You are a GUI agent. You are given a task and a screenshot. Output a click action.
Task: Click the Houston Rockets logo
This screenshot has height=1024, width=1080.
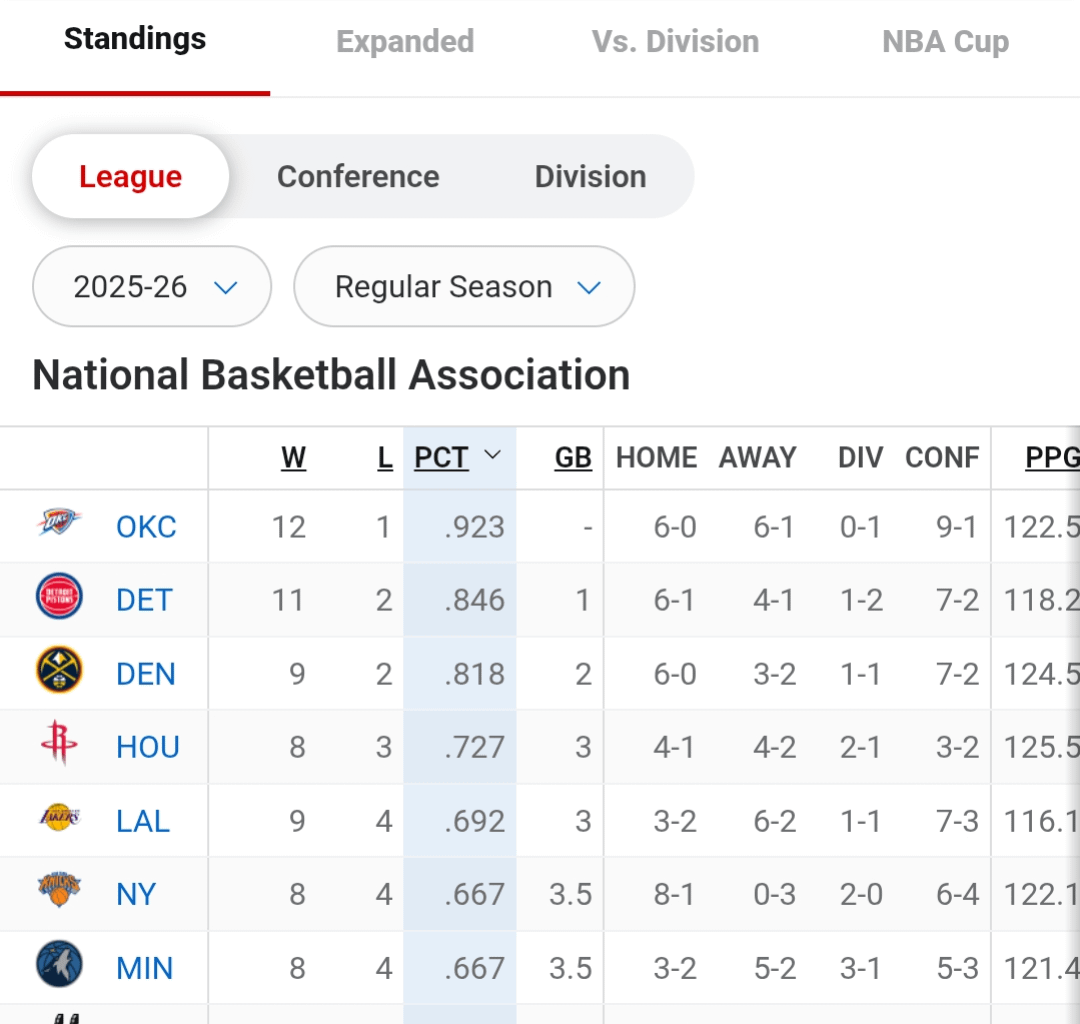tap(59, 746)
